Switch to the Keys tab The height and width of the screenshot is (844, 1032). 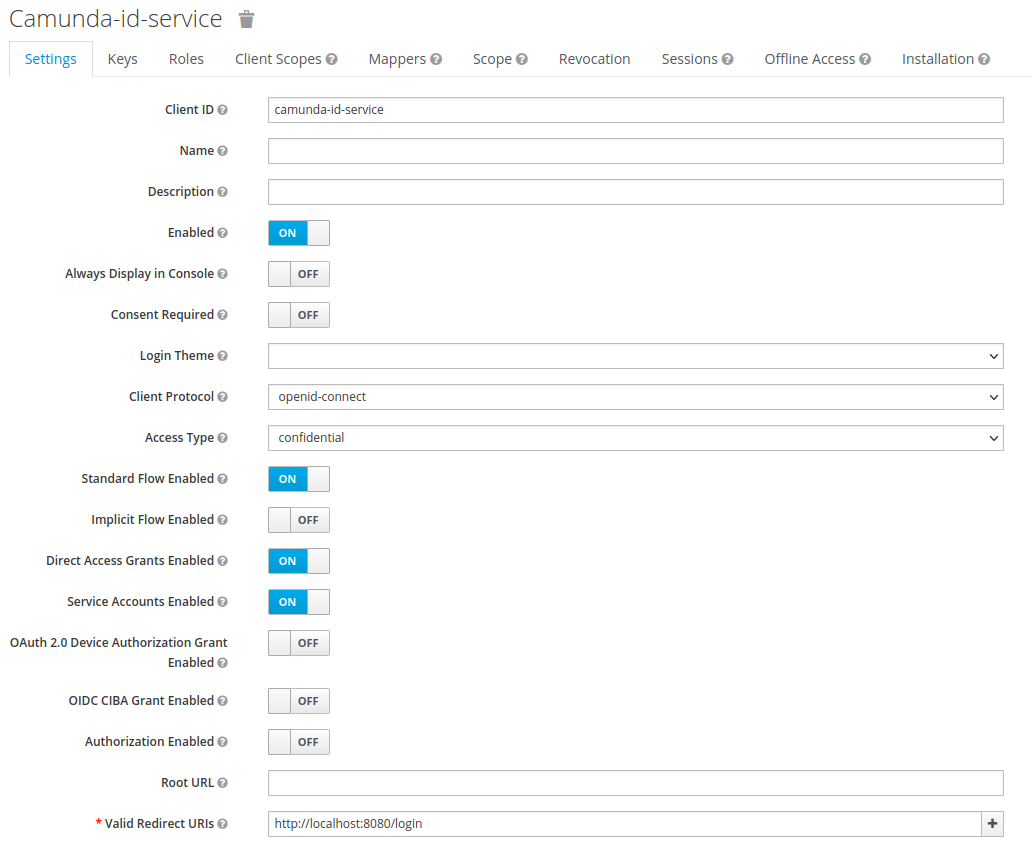(x=122, y=59)
